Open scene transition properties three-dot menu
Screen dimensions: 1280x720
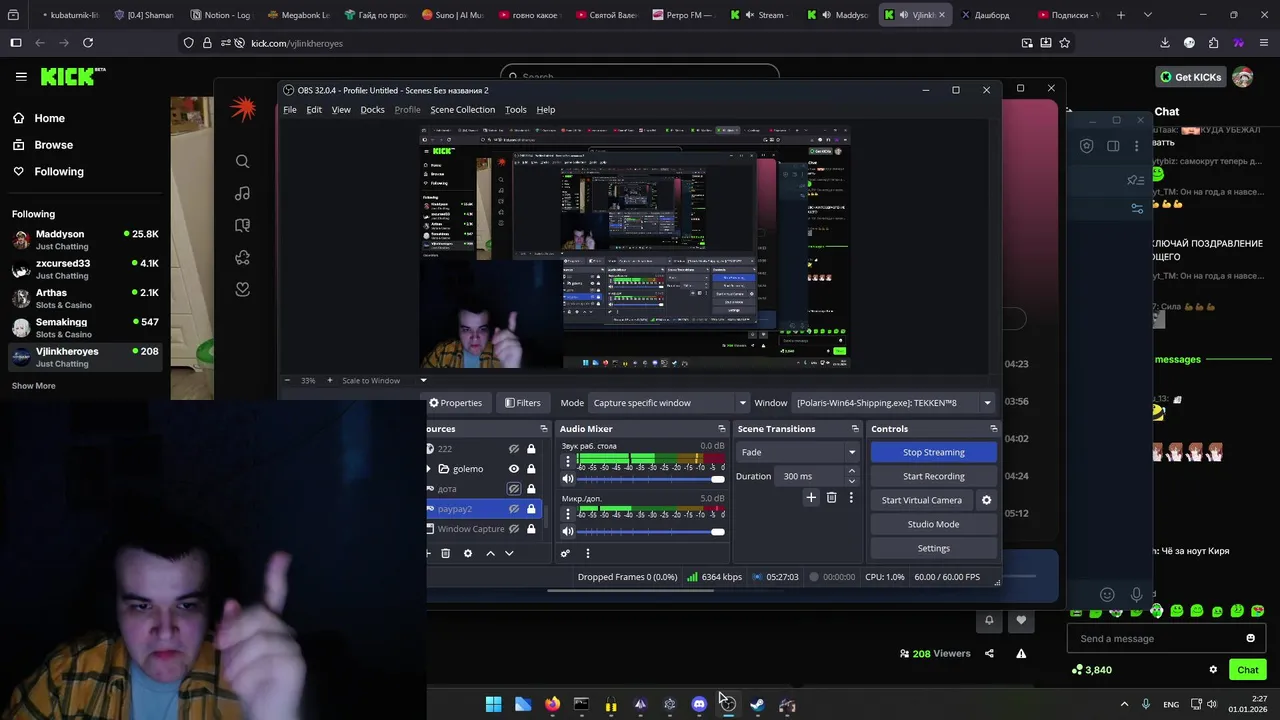point(851,497)
